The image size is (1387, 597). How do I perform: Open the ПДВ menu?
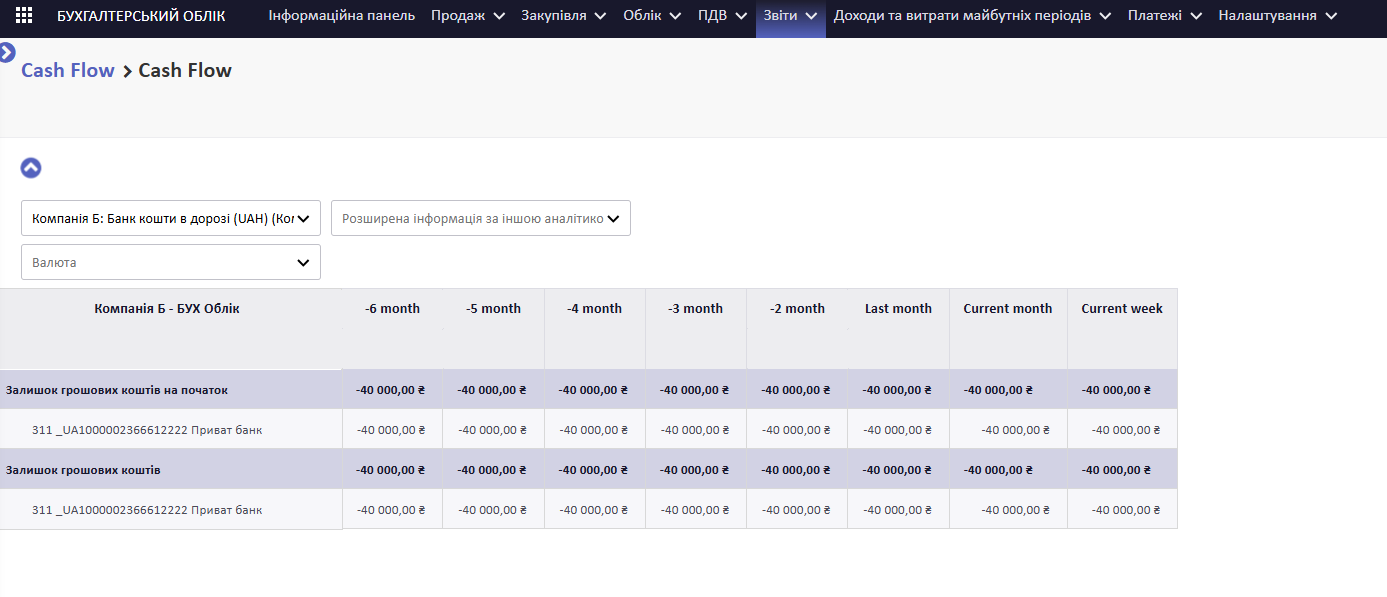pos(723,16)
